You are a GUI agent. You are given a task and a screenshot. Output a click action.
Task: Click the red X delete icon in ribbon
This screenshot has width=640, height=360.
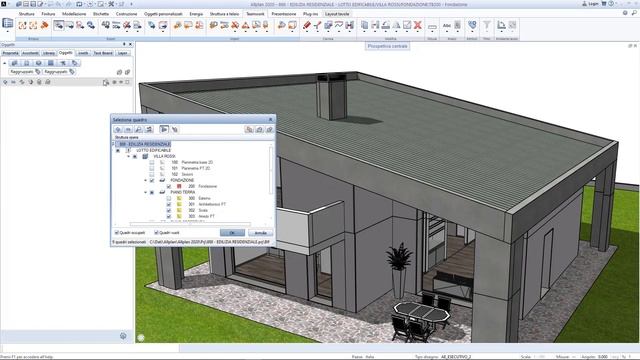417,25
